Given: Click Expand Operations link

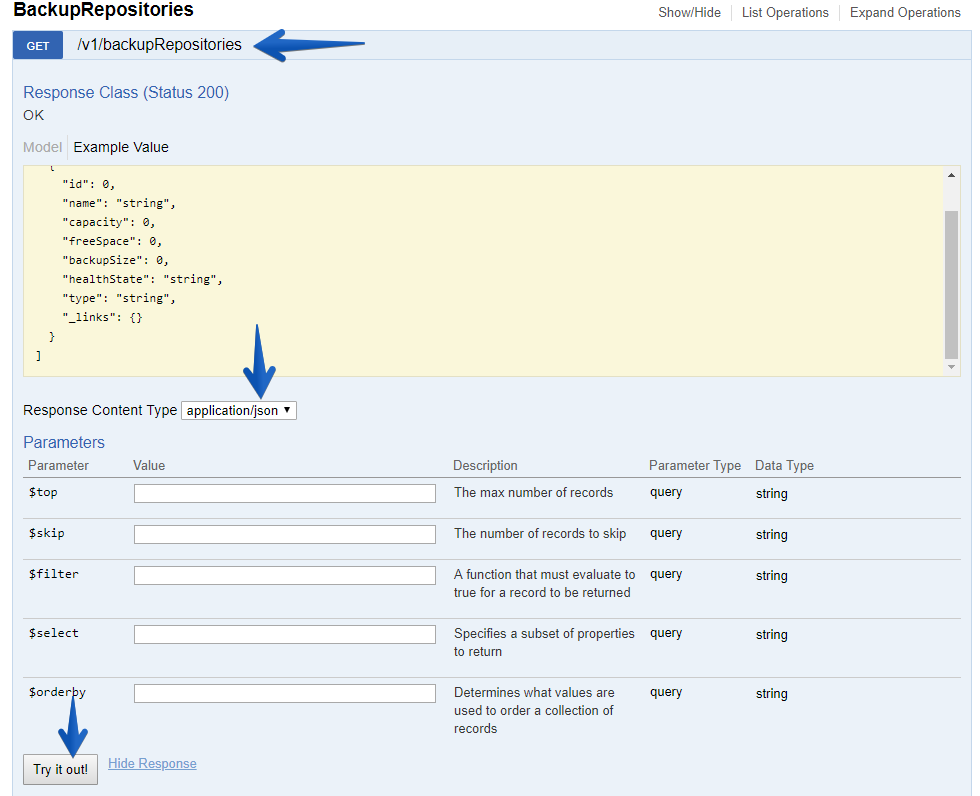Looking at the screenshot, I should click(x=905, y=12).
